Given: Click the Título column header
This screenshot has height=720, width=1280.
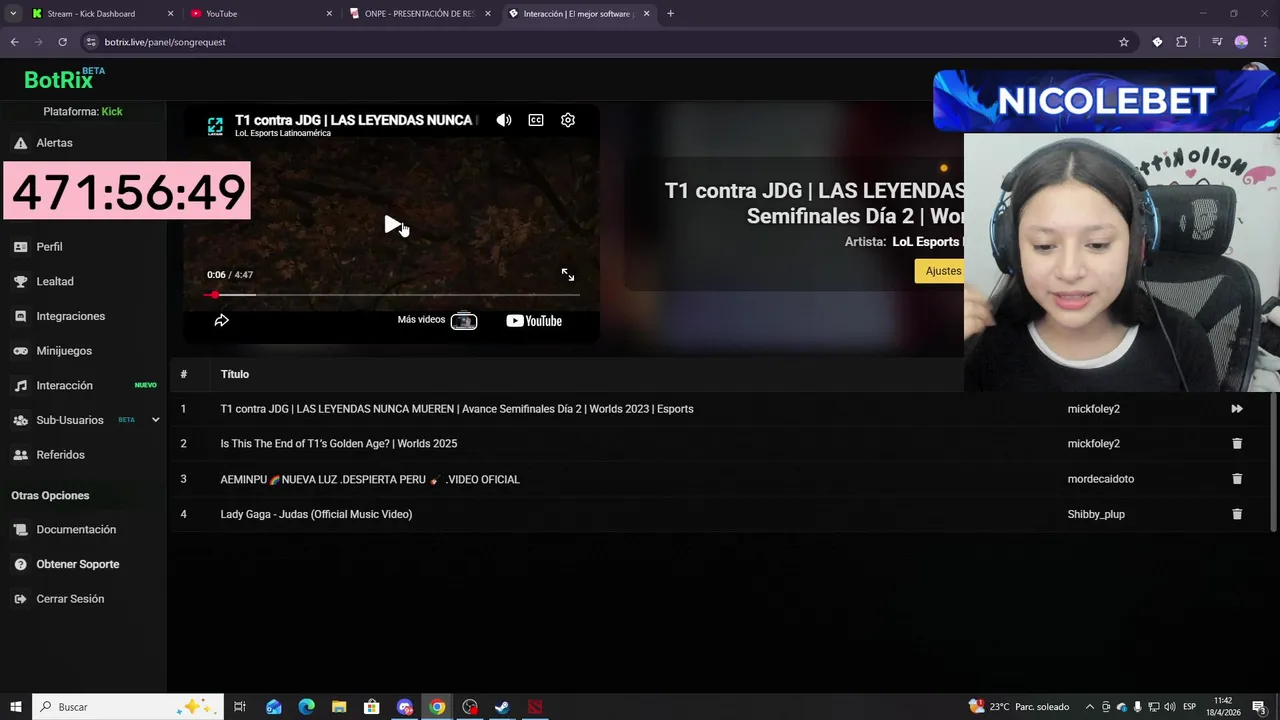Looking at the screenshot, I should (235, 374).
